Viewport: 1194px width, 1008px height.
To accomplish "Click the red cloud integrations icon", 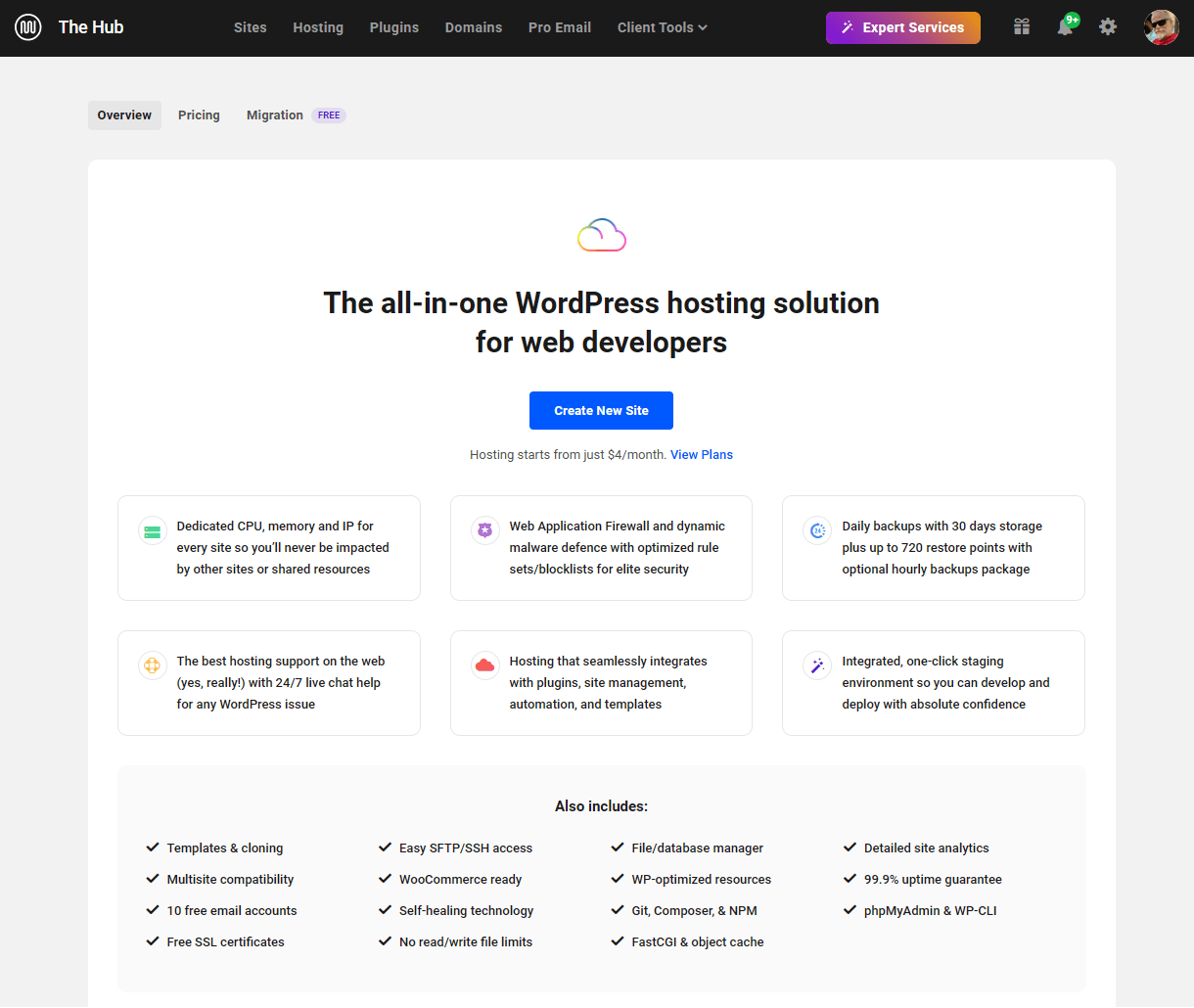I will [484, 665].
